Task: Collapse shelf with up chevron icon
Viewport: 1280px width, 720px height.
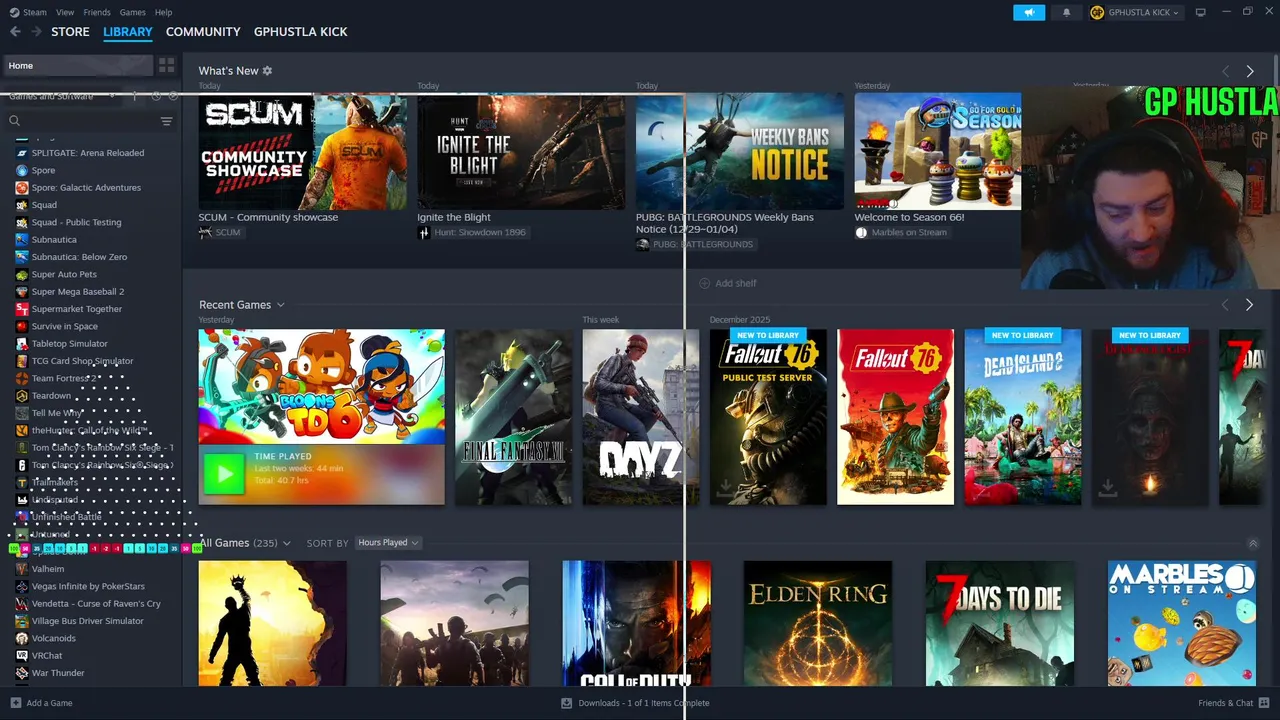Action: pyautogui.click(x=1253, y=543)
